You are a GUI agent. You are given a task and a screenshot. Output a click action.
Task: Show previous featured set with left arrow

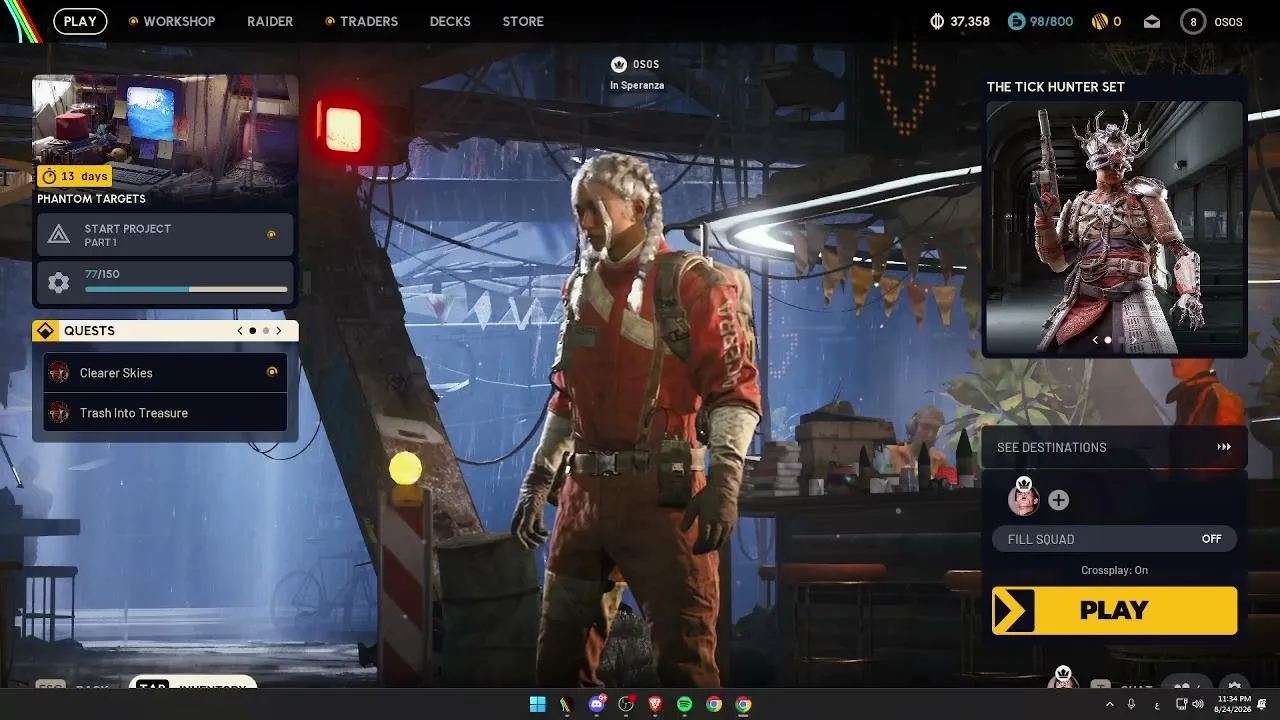pyautogui.click(x=1095, y=340)
